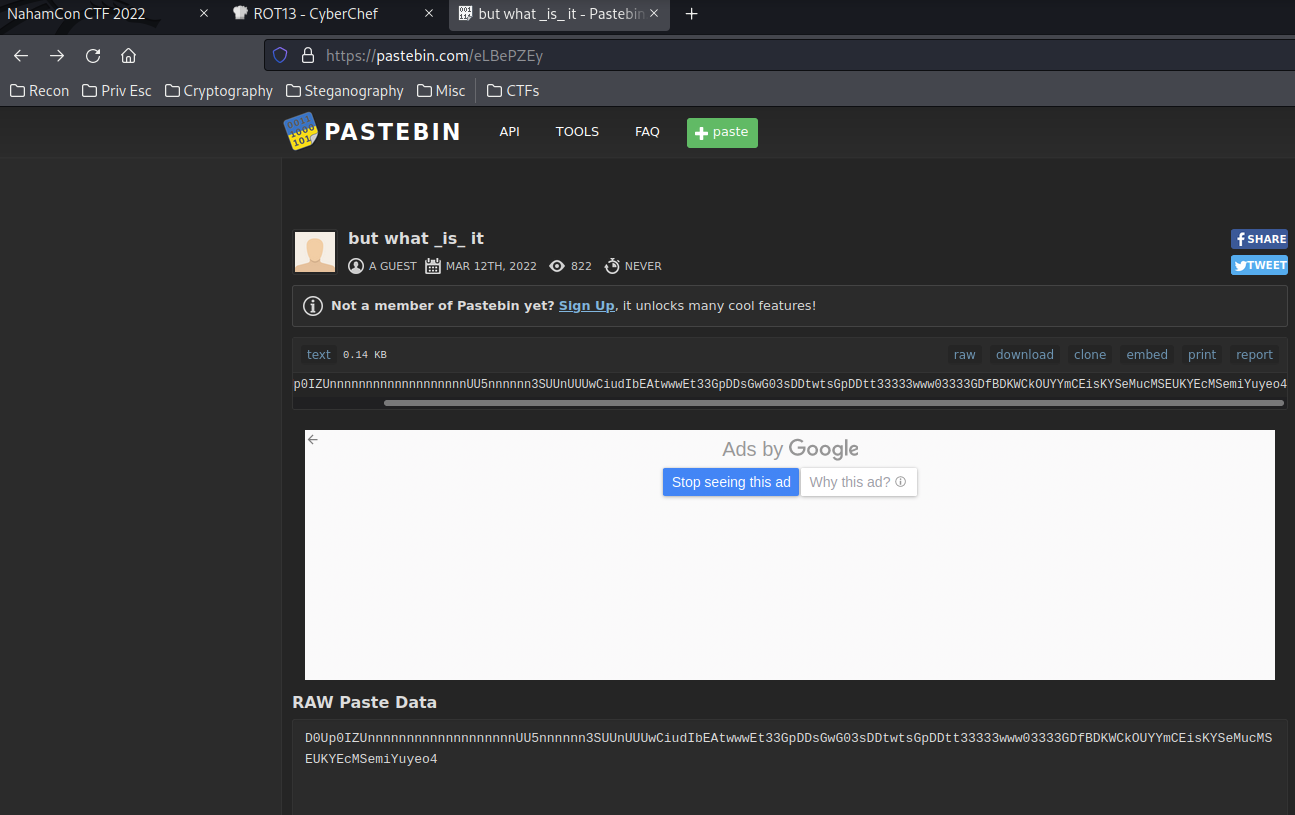
Task: Click the PASTEBIN wordmark
Action: pyautogui.click(x=393, y=132)
